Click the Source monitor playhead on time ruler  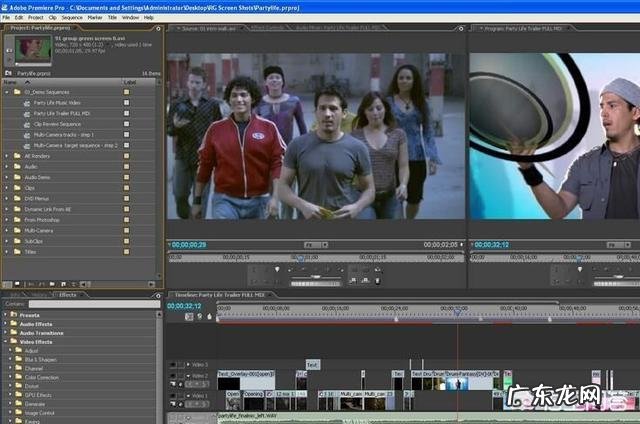pyautogui.click(x=300, y=256)
